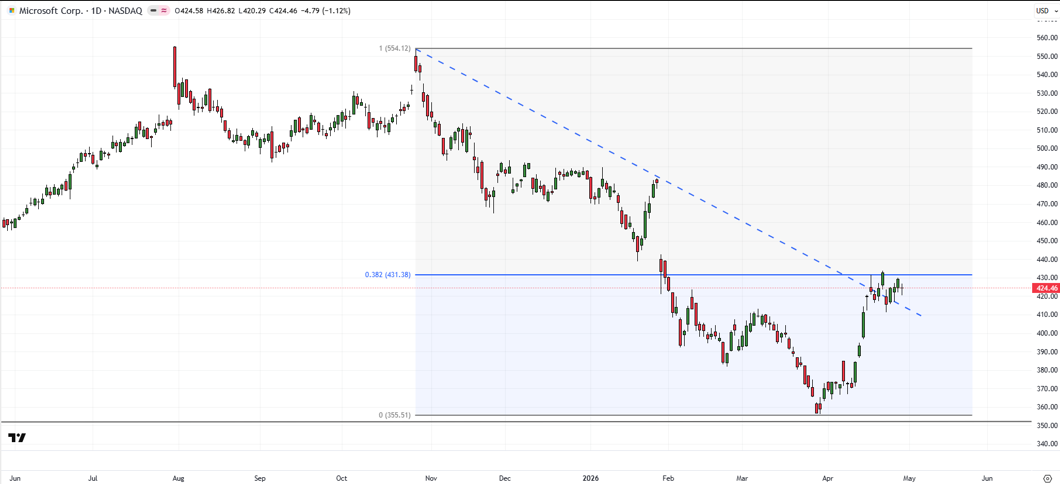This screenshot has width=1060, height=484.
Task: Click the Feb label on the time axis
Action: 668,477
